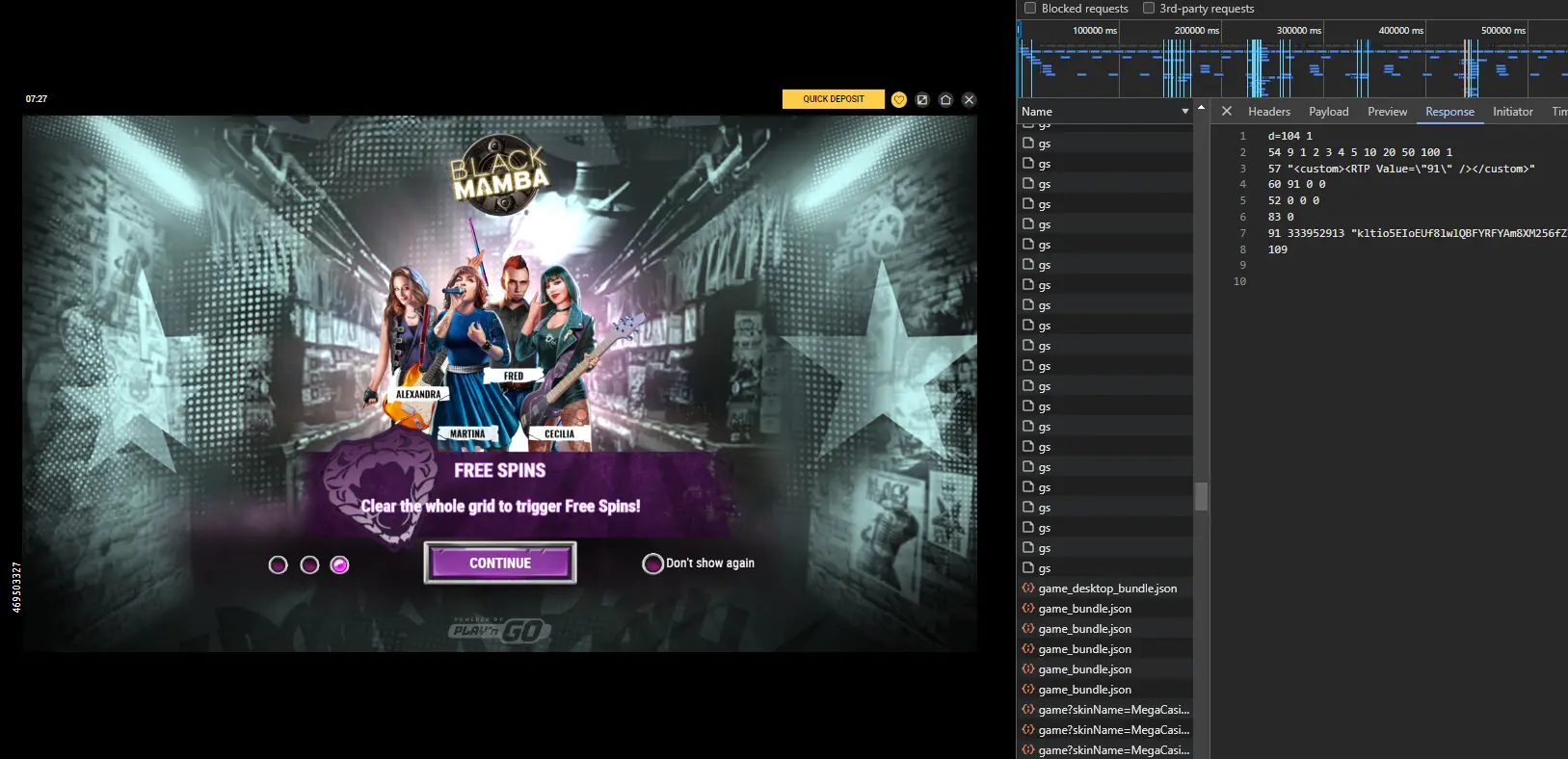Open the Name column sort dropdown arrow
This screenshot has width=1568, height=759.
coord(1185,112)
